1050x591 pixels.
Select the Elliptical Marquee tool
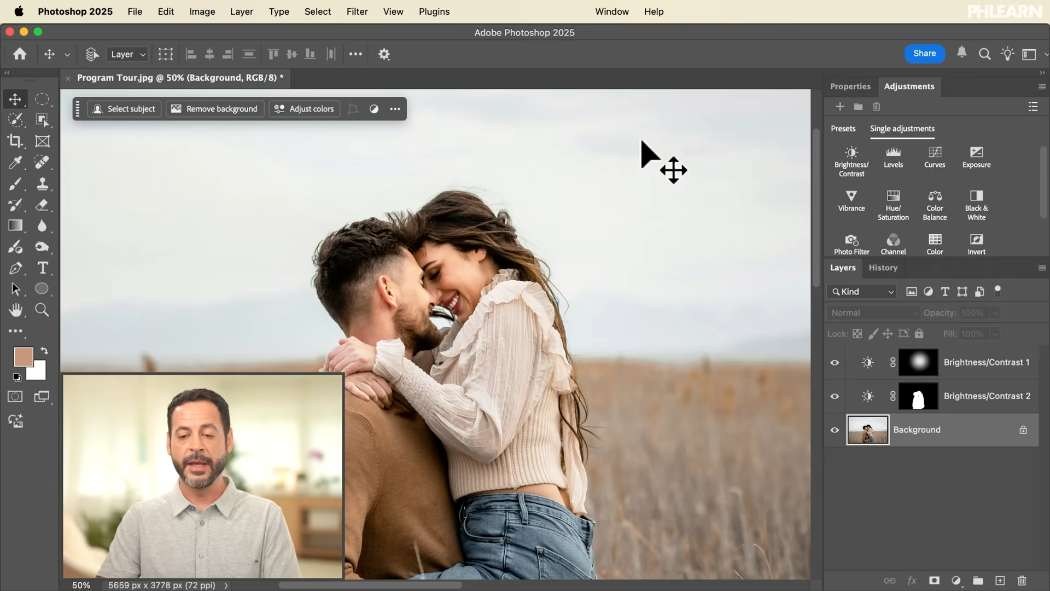tap(42, 99)
